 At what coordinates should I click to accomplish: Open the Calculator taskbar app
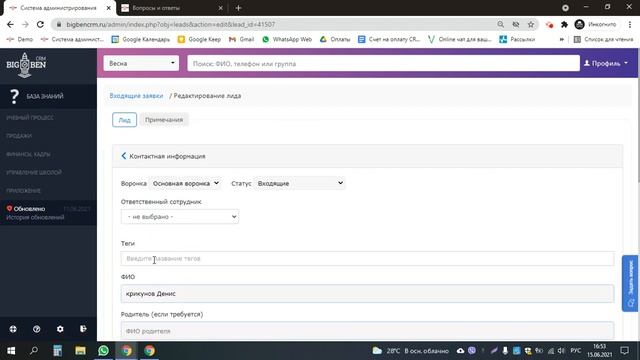coord(57,351)
